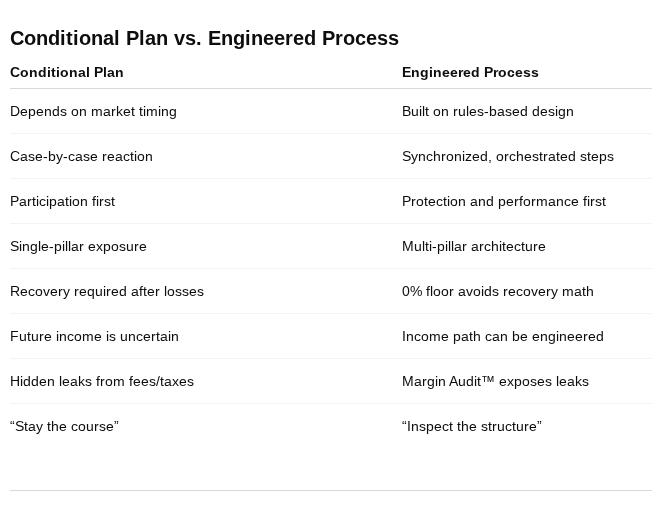Select Recovery required after losses text
This screenshot has height=508, width=652.
107,291
